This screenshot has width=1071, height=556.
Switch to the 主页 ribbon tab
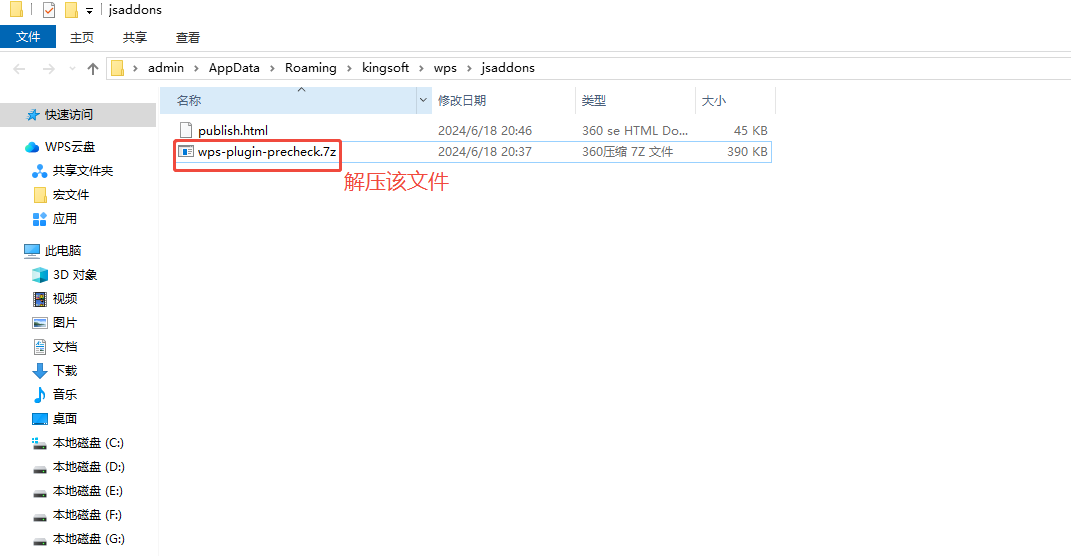coord(82,38)
